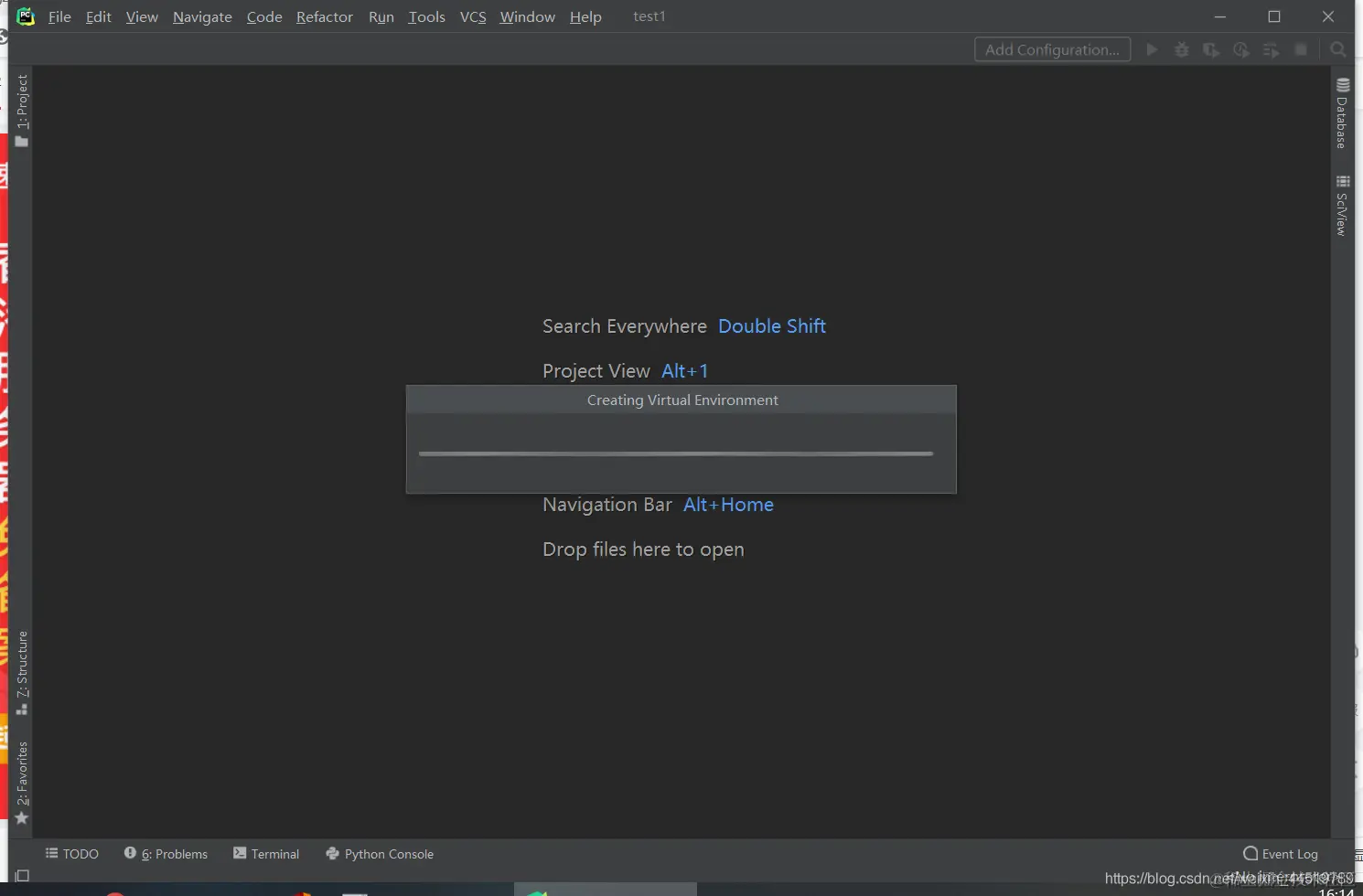Toggle tool window quick-access icon in status bar

23,876
